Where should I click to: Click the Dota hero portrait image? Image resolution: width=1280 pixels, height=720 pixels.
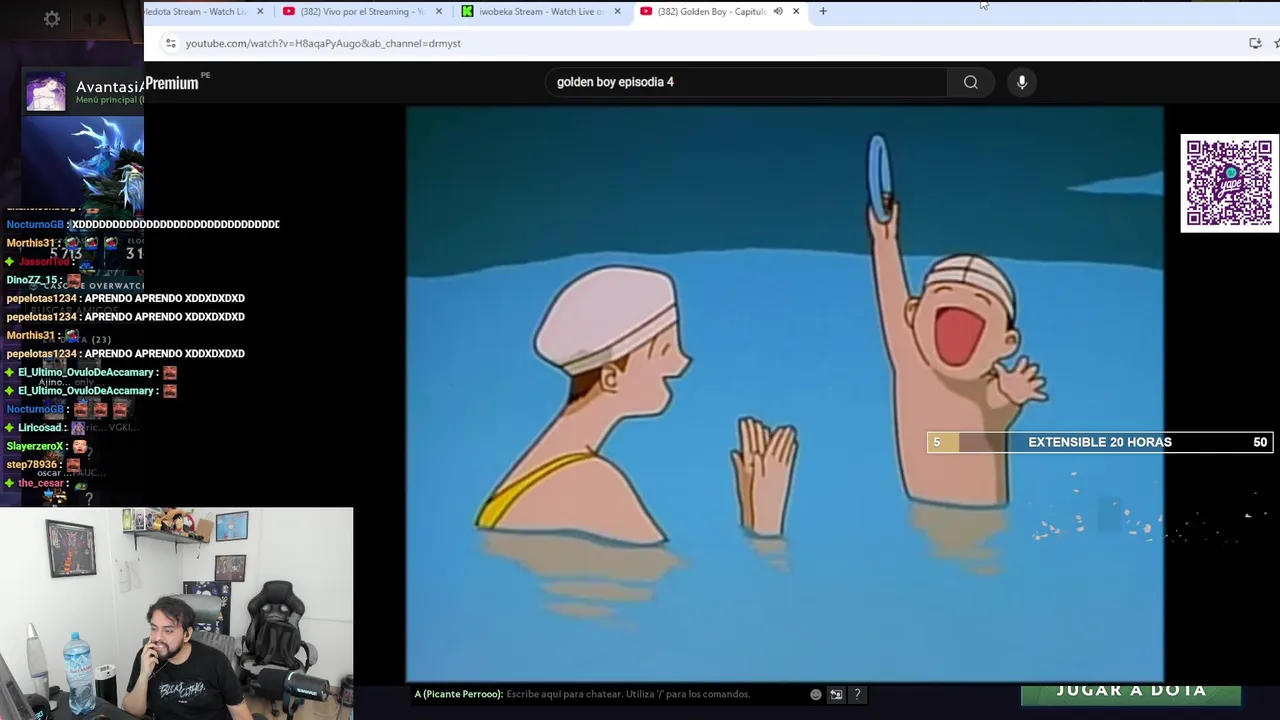pyautogui.click(x=83, y=165)
